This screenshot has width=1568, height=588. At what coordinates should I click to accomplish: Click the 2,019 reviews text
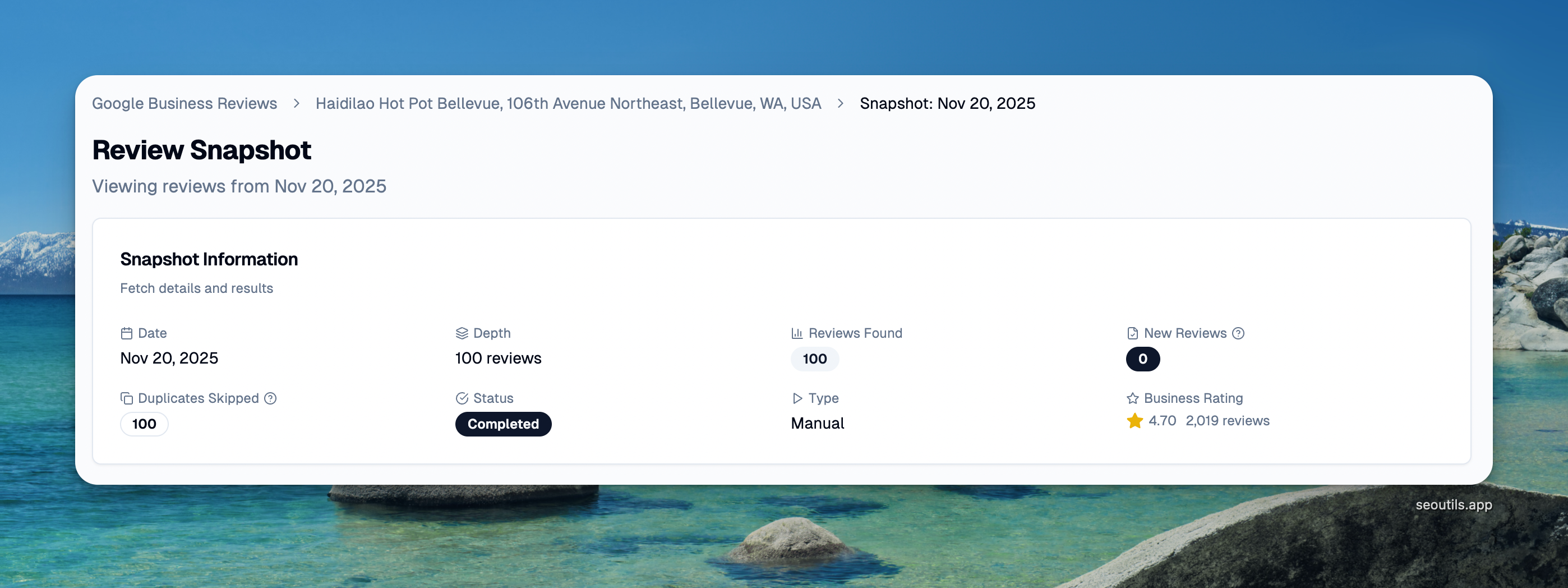coord(1227,421)
